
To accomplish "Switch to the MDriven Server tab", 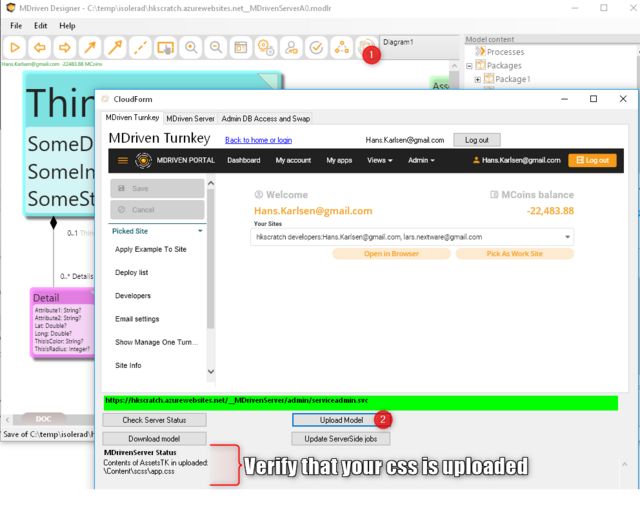I will (190, 119).
